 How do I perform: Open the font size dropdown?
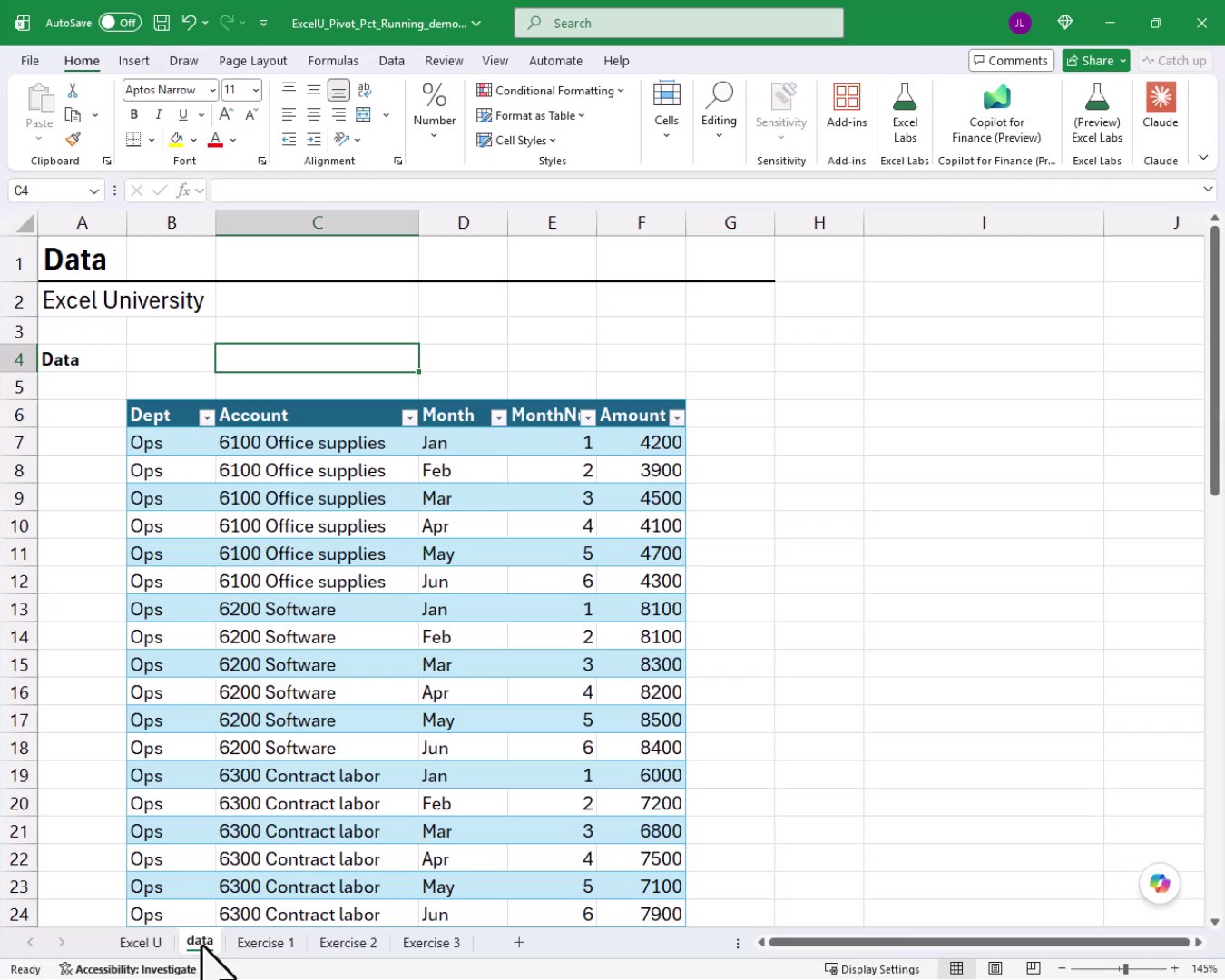pyautogui.click(x=256, y=90)
